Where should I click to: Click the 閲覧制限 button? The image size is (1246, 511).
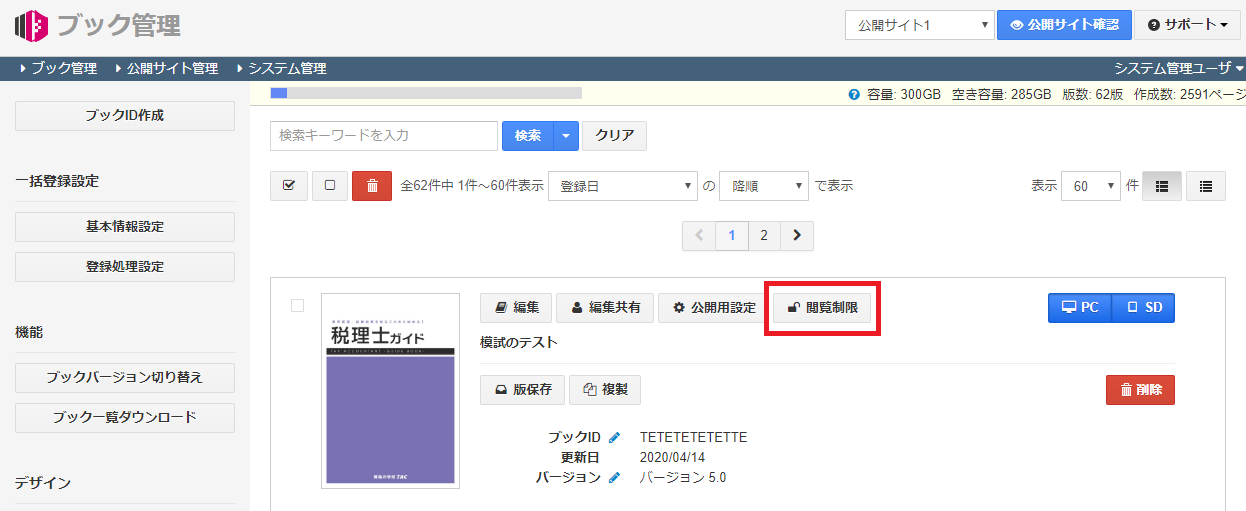pos(822,308)
